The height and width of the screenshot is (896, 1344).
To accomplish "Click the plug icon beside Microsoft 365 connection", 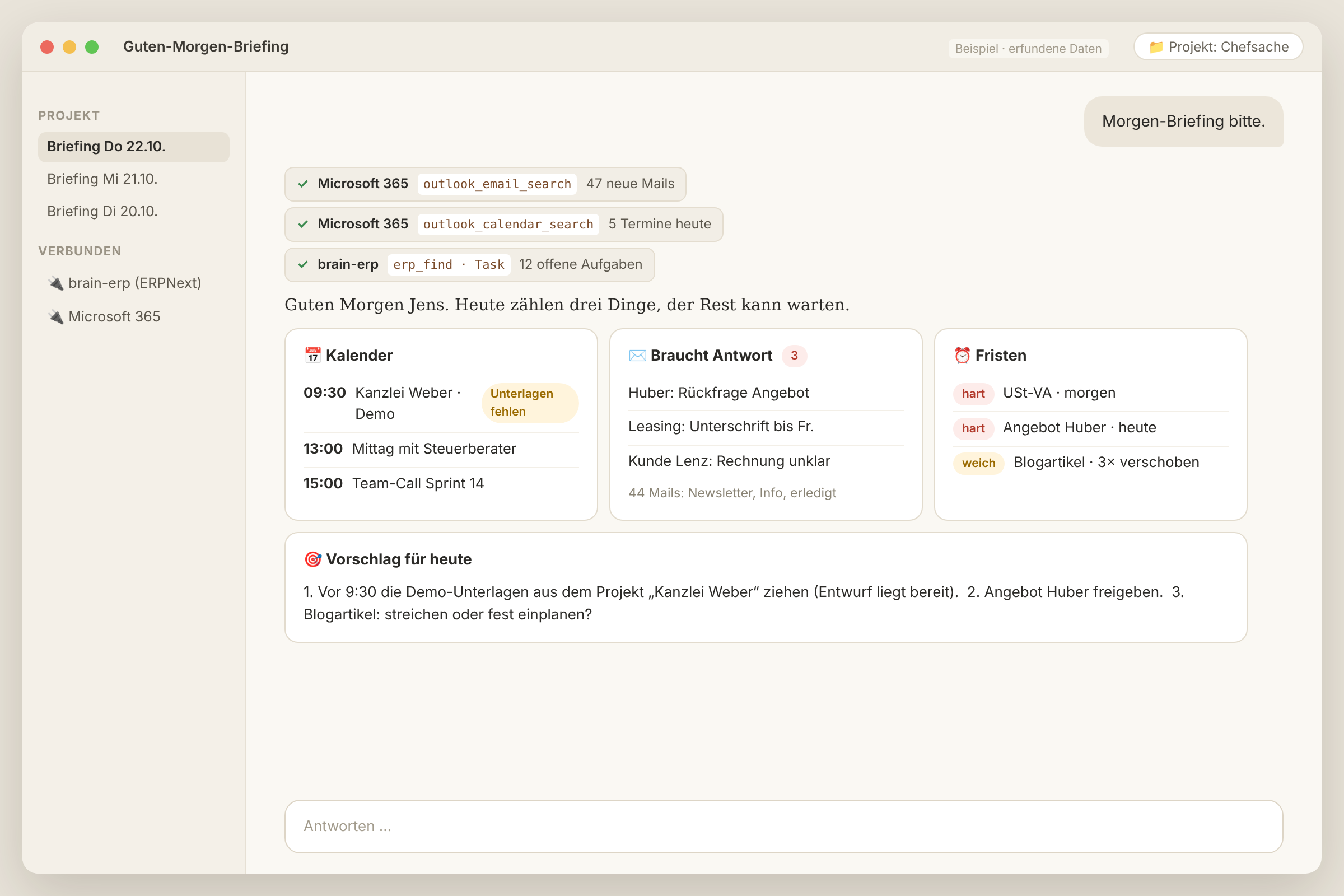I will (55, 316).
